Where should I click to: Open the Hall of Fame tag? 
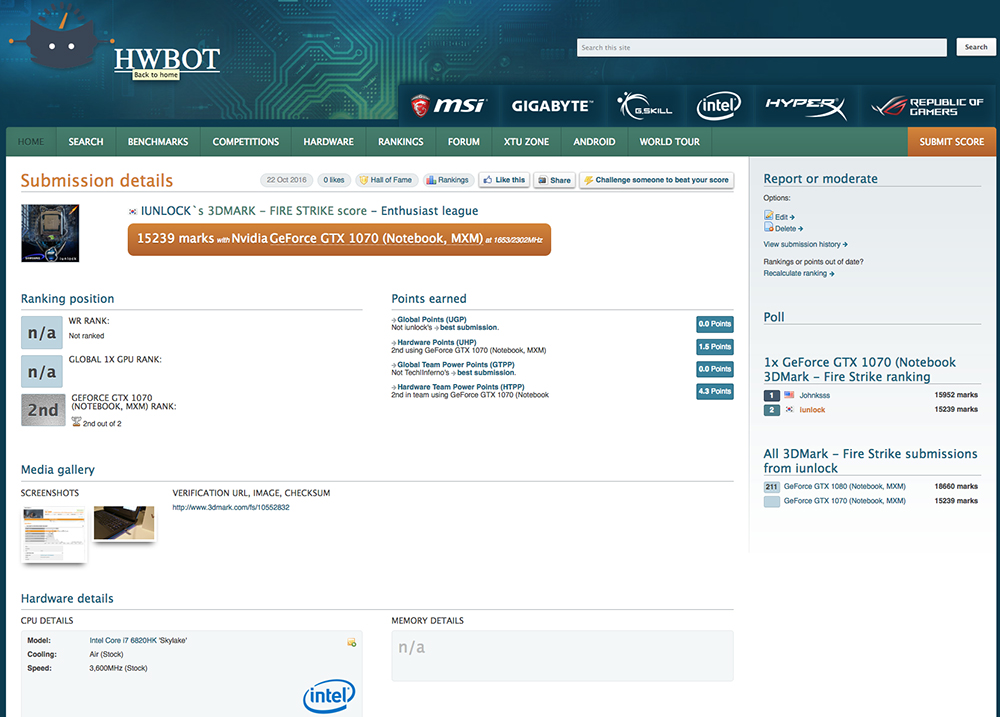click(x=386, y=180)
